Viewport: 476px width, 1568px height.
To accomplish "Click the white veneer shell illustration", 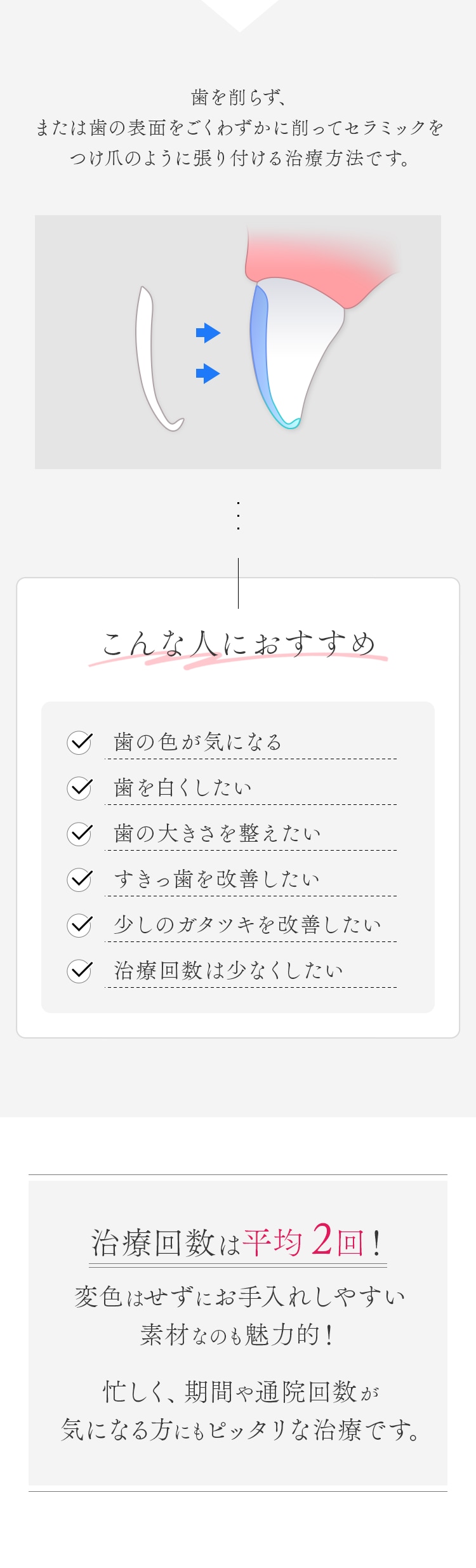I will coord(158,359).
